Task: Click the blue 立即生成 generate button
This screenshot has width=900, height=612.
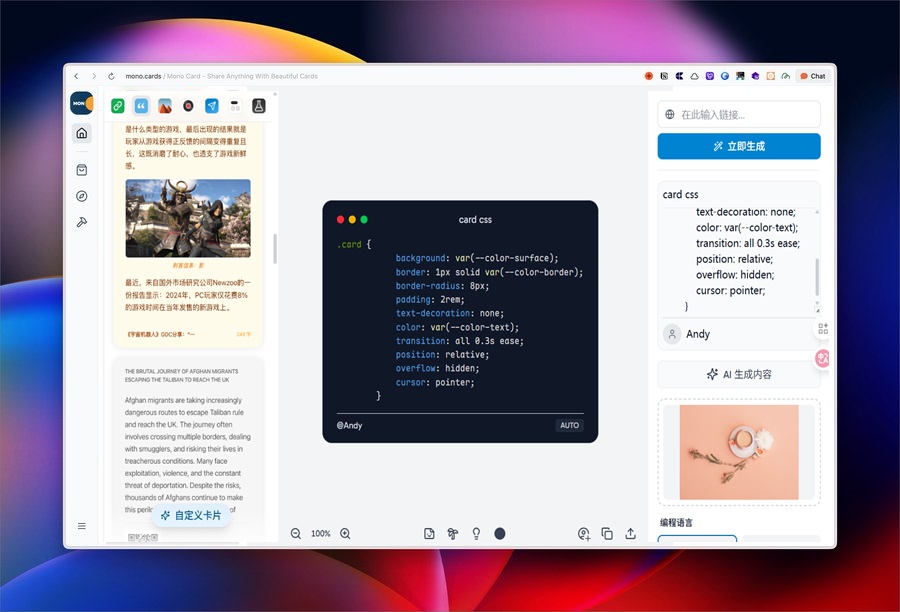Action: coord(739,146)
